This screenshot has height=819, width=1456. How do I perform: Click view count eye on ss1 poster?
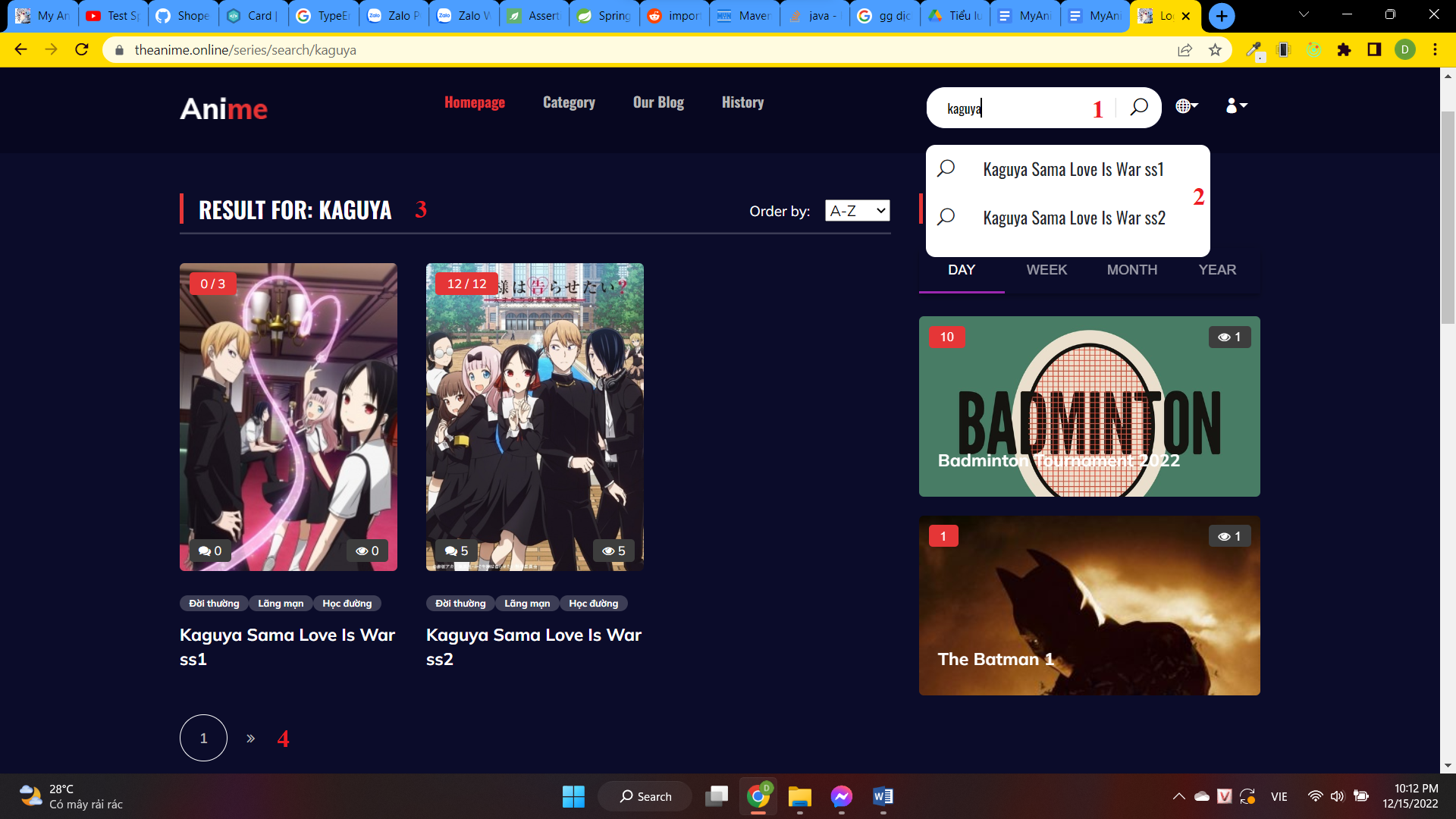click(x=367, y=551)
